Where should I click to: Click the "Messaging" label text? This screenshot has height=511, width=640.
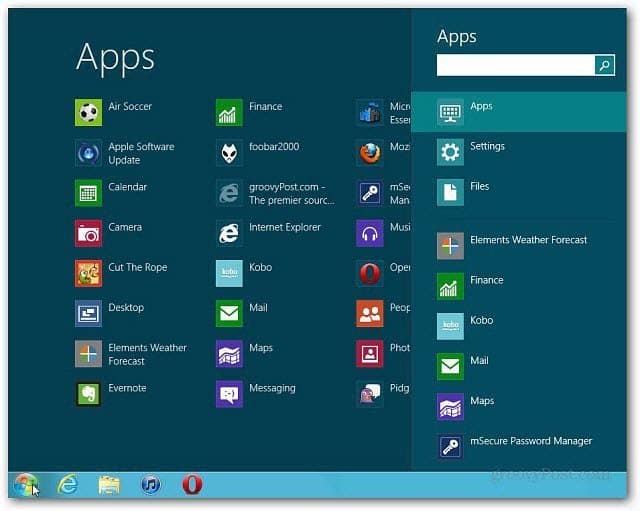(272, 389)
